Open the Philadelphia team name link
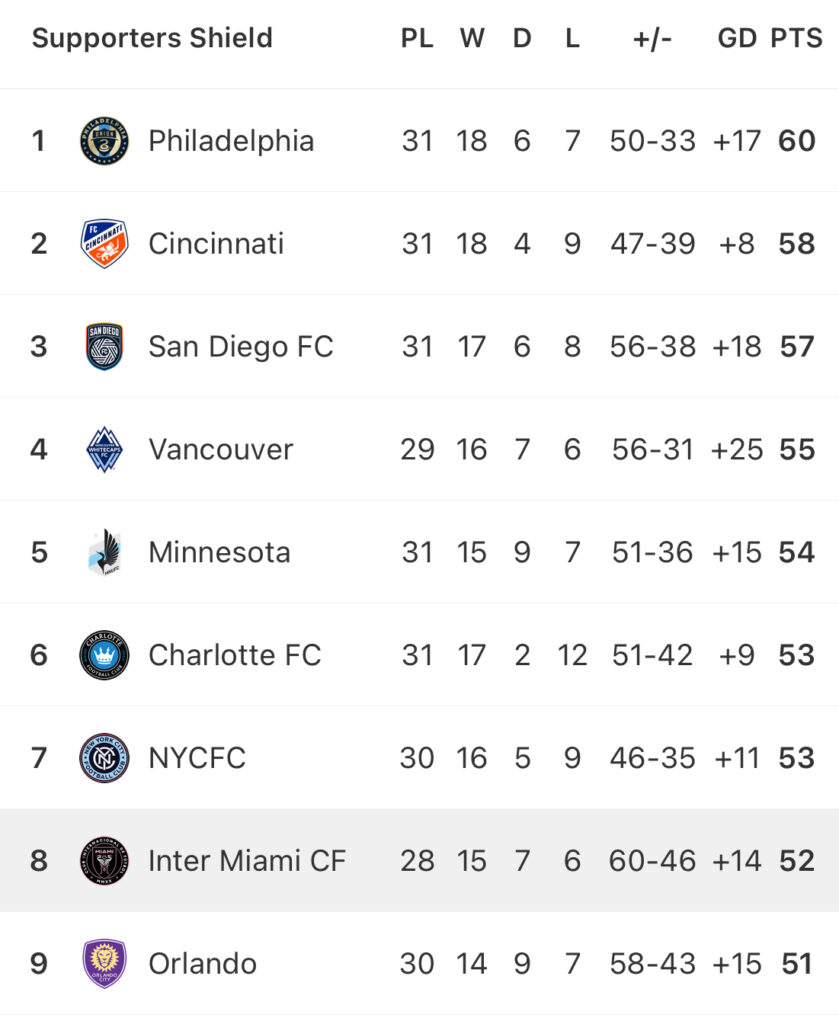Image resolution: width=839 pixels, height=1024 pixels. (231, 141)
